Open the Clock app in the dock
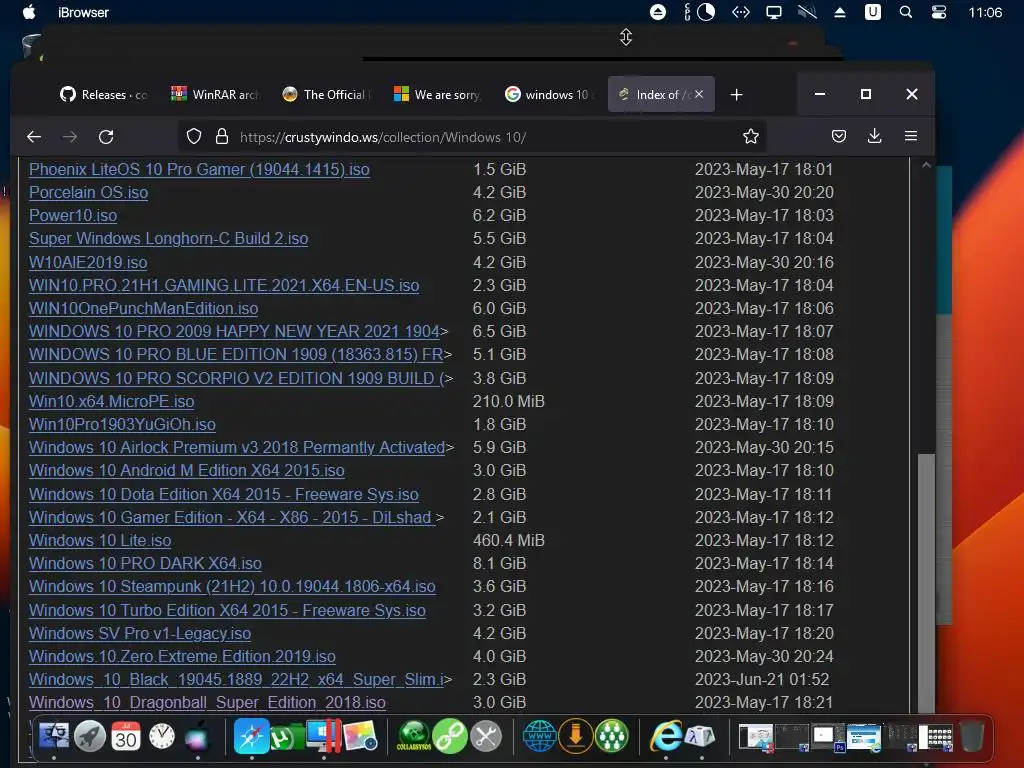The width and height of the screenshot is (1024, 768). (161, 737)
